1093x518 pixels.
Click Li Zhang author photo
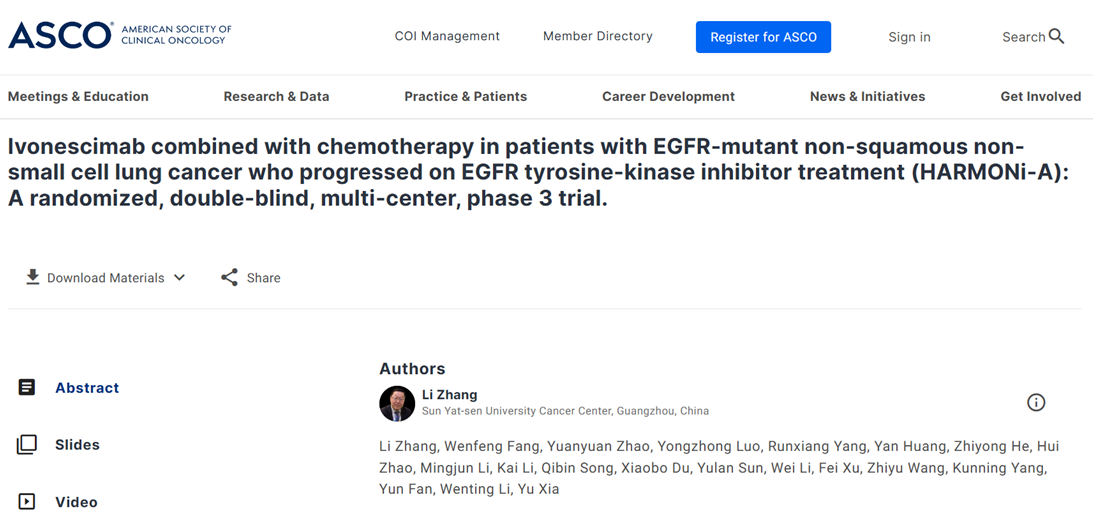pyautogui.click(x=397, y=404)
